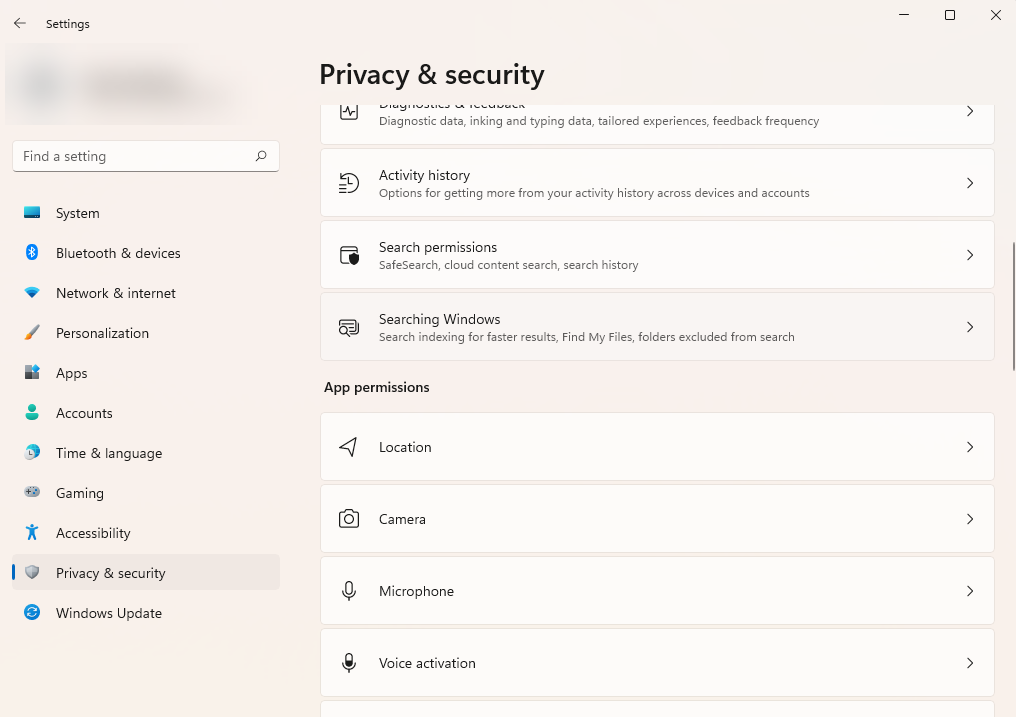Open Microphone chevron arrow

point(970,591)
